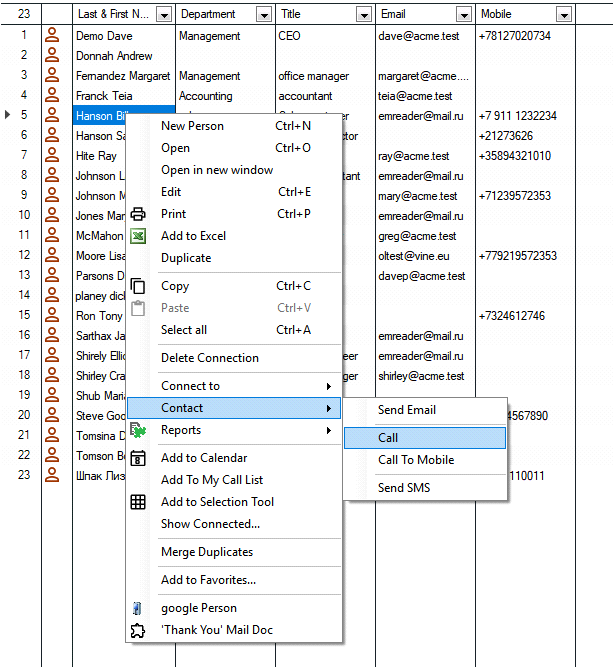The image size is (613, 667).
Task: Choose Open in new window
Action: coord(234,170)
